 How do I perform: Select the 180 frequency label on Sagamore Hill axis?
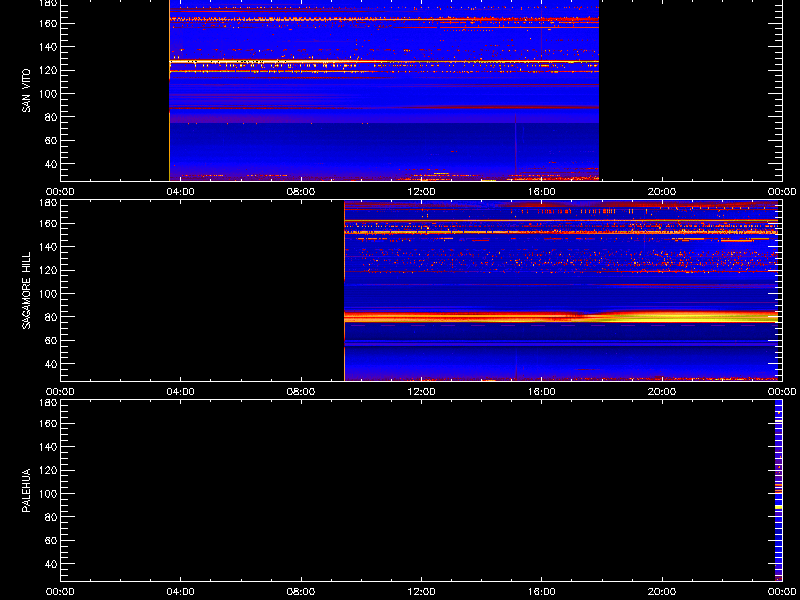[x=48, y=203]
